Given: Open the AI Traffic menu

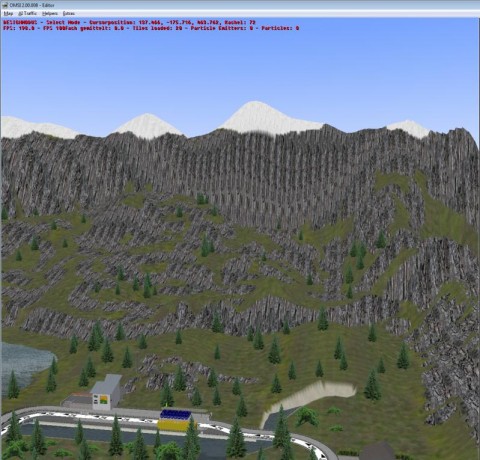Looking at the screenshot, I should (x=28, y=13).
